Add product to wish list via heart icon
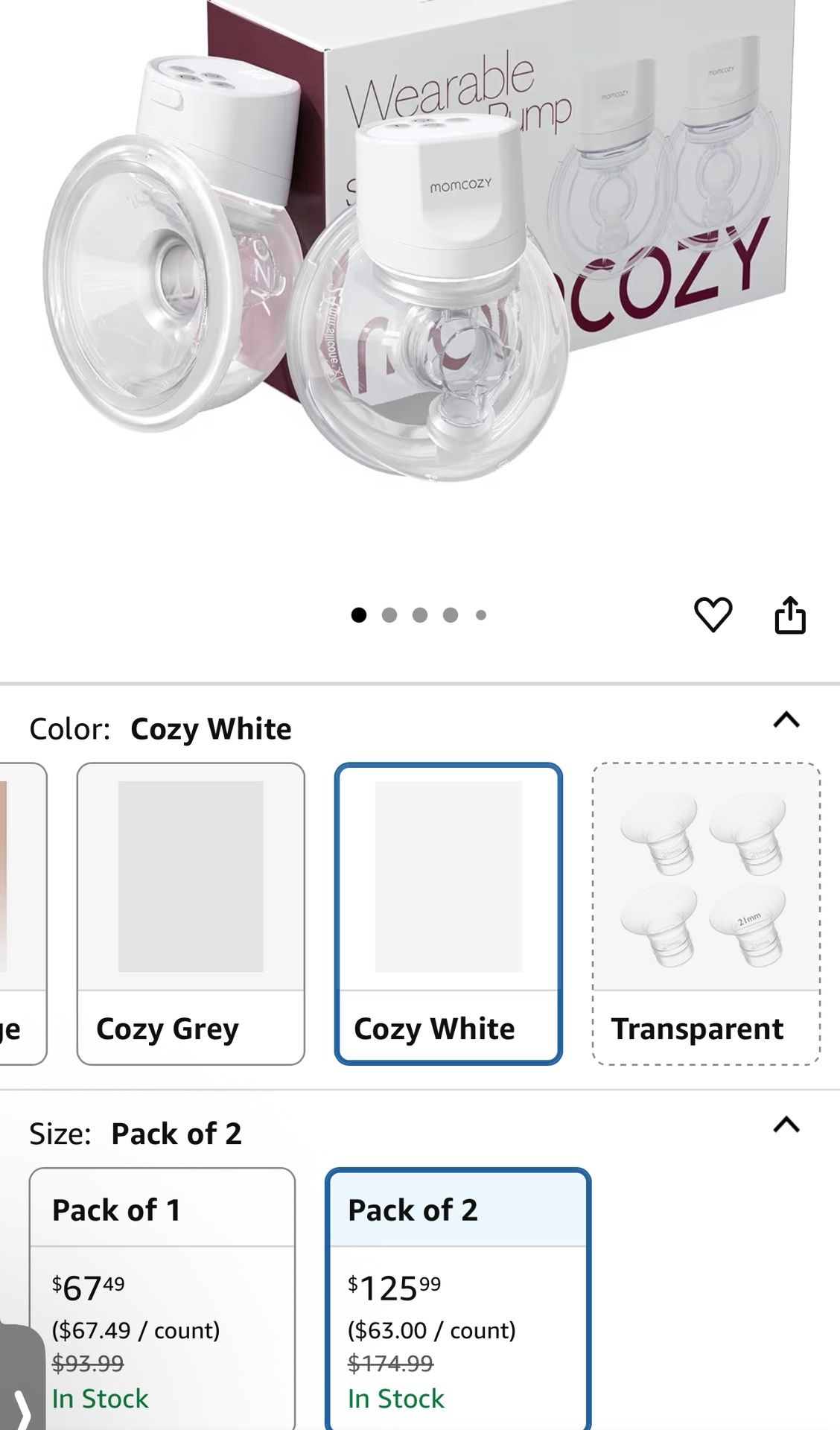Image resolution: width=840 pixels, height=1430 pixels. pyautogui.click(x=714, y=615)
